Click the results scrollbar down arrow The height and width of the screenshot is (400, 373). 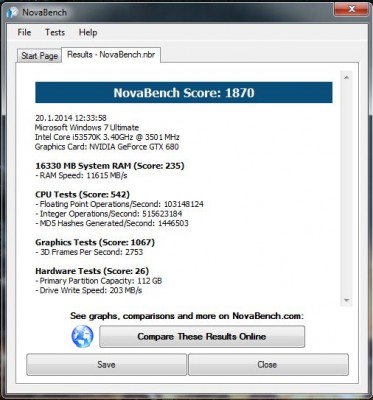(x=346, y=300)
